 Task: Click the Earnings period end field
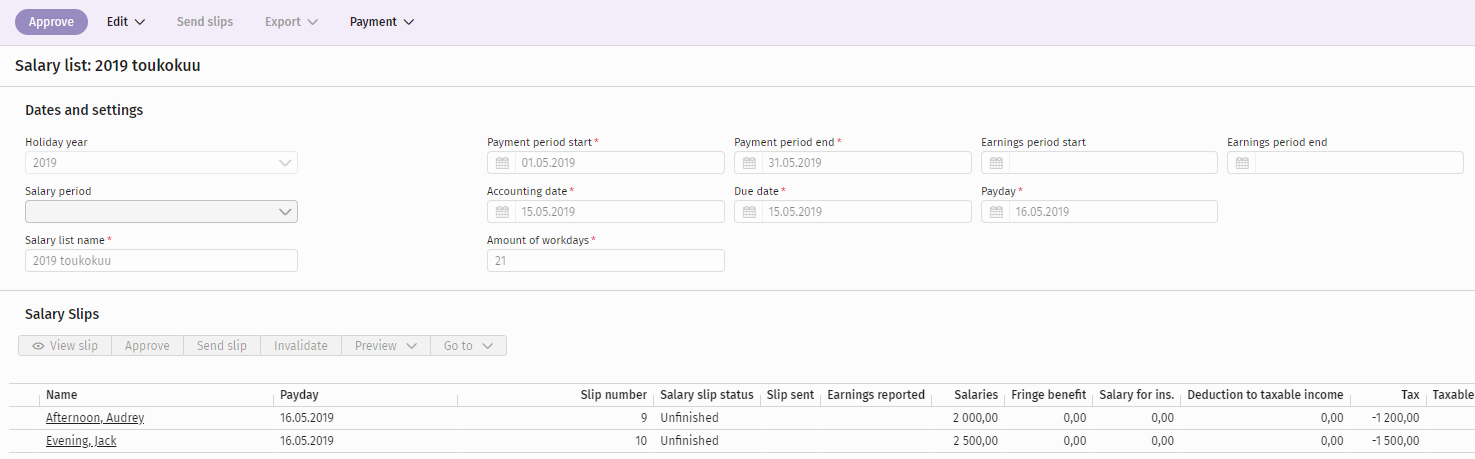coord(1346,163)
